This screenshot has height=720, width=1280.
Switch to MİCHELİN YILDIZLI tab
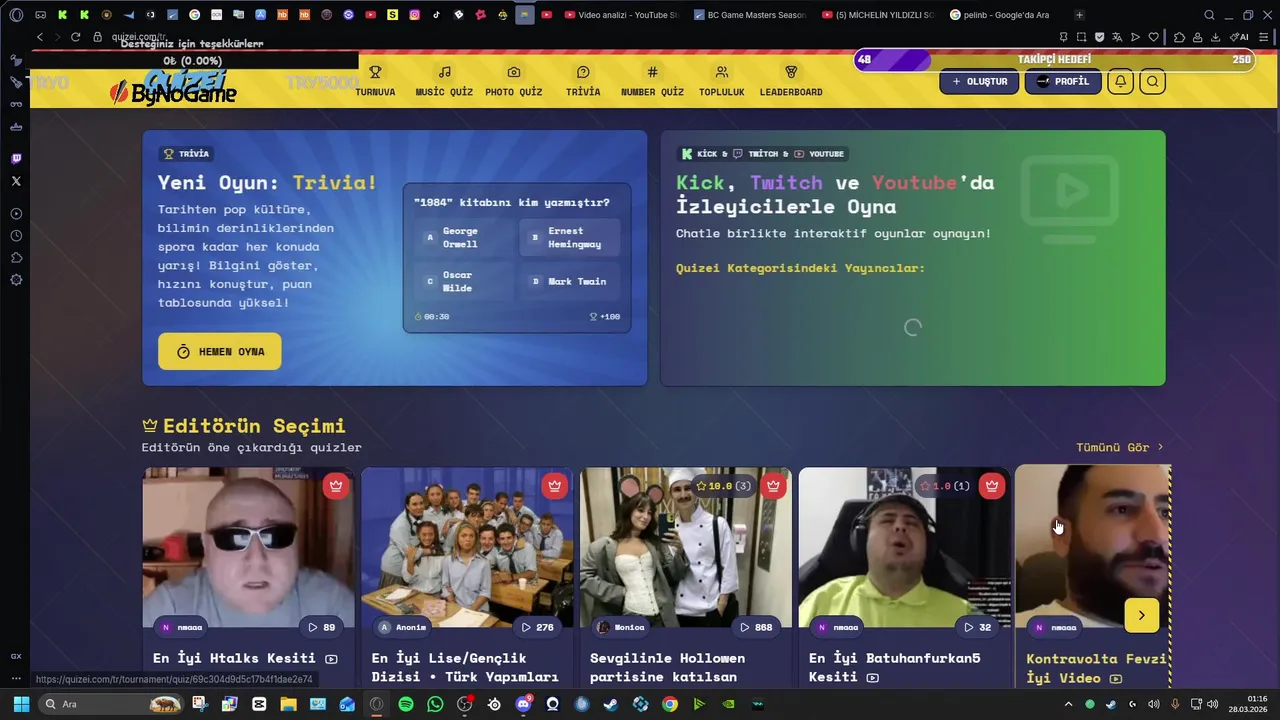(x=877, y=15)
